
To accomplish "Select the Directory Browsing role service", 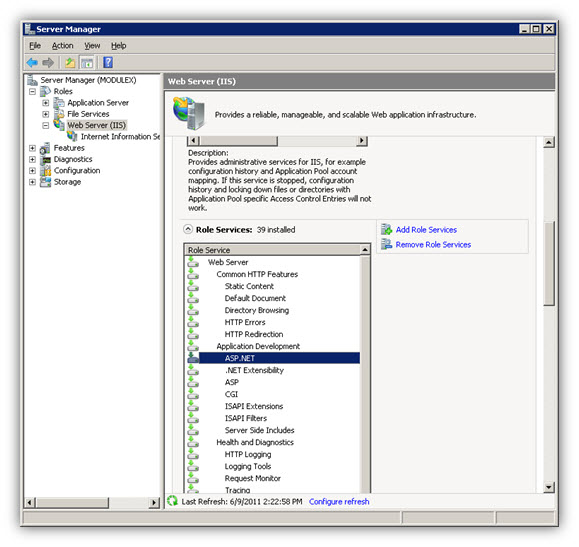I will tap(257, 310).
